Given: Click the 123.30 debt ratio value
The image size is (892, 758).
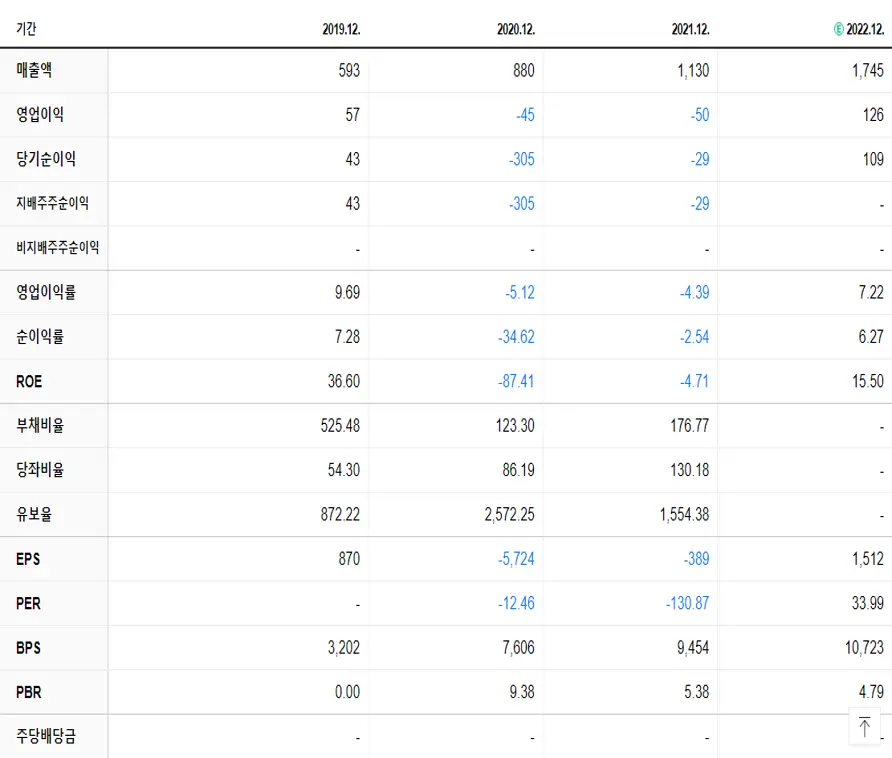Looking at the screenshot, I should (515, 425).
